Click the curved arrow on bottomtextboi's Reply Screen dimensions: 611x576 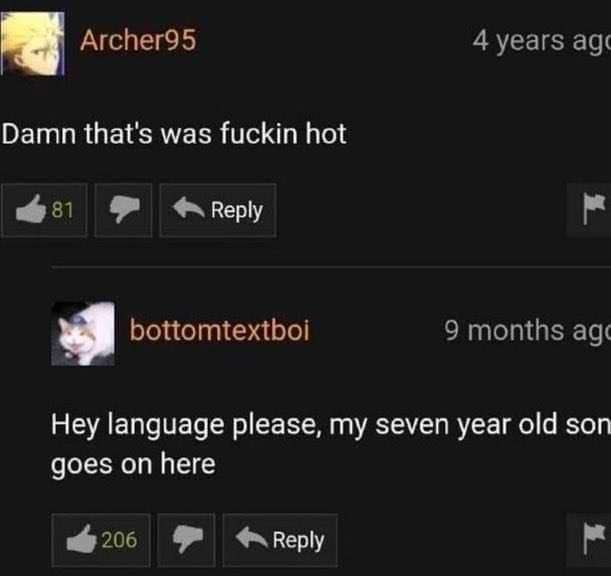251,537
